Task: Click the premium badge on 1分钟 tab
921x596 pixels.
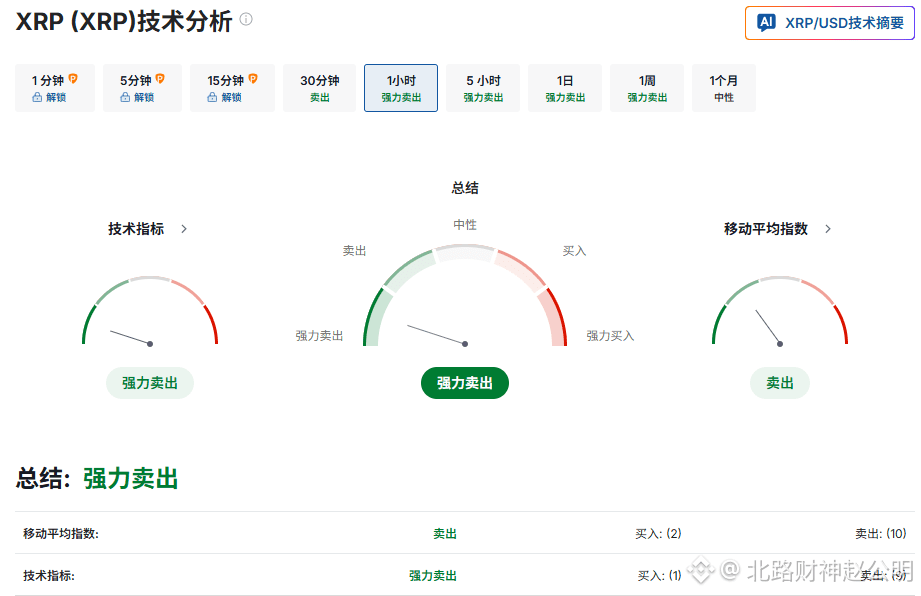Action: pos(73,79)
